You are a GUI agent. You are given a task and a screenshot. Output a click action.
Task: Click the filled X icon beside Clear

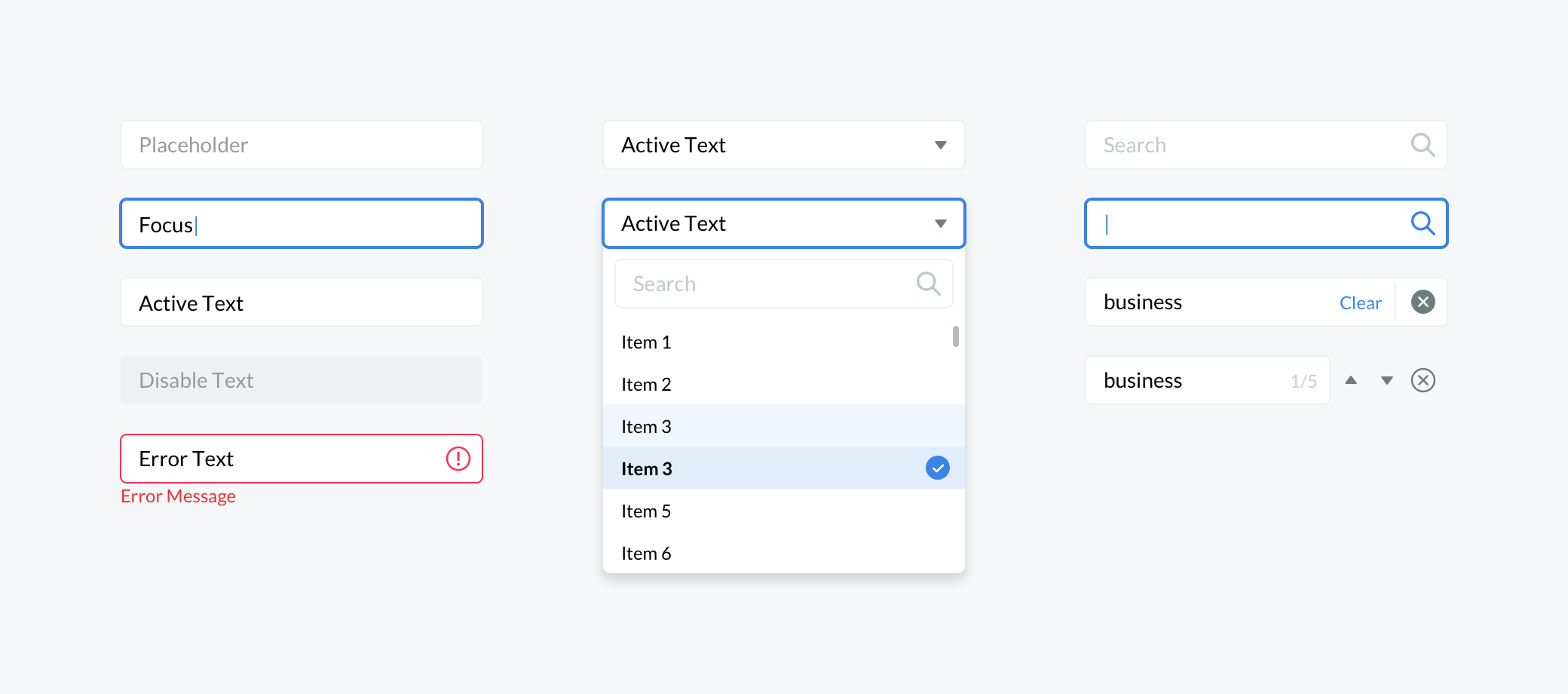pyautogui.click(x=1423, y=302)
